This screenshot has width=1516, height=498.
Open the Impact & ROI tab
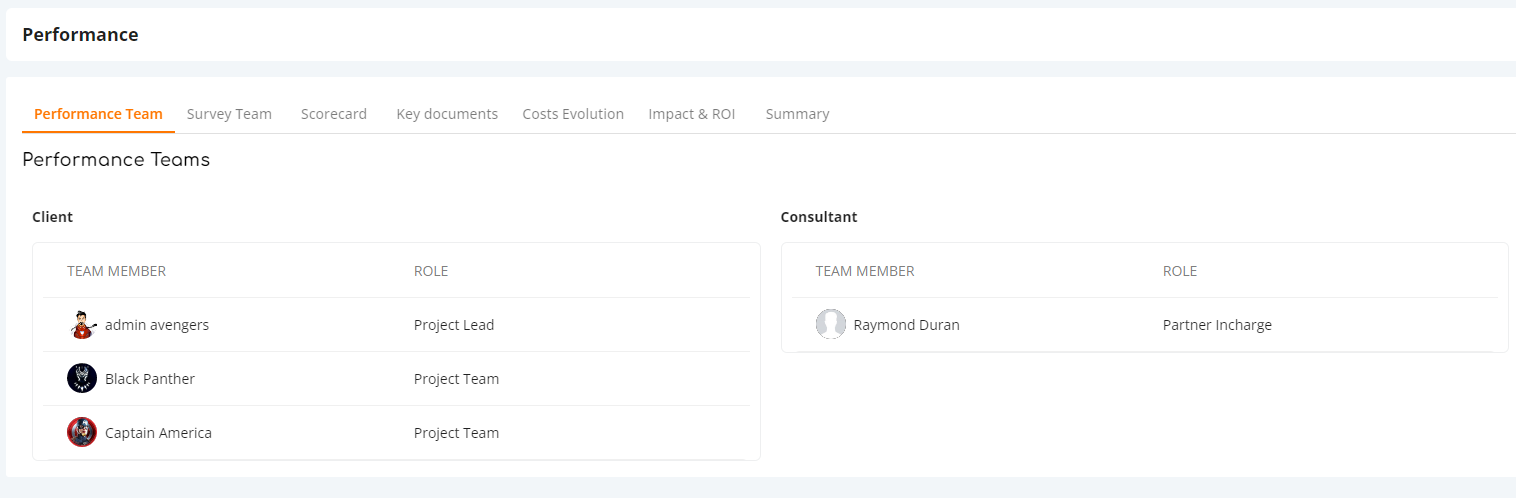point(692,114)
